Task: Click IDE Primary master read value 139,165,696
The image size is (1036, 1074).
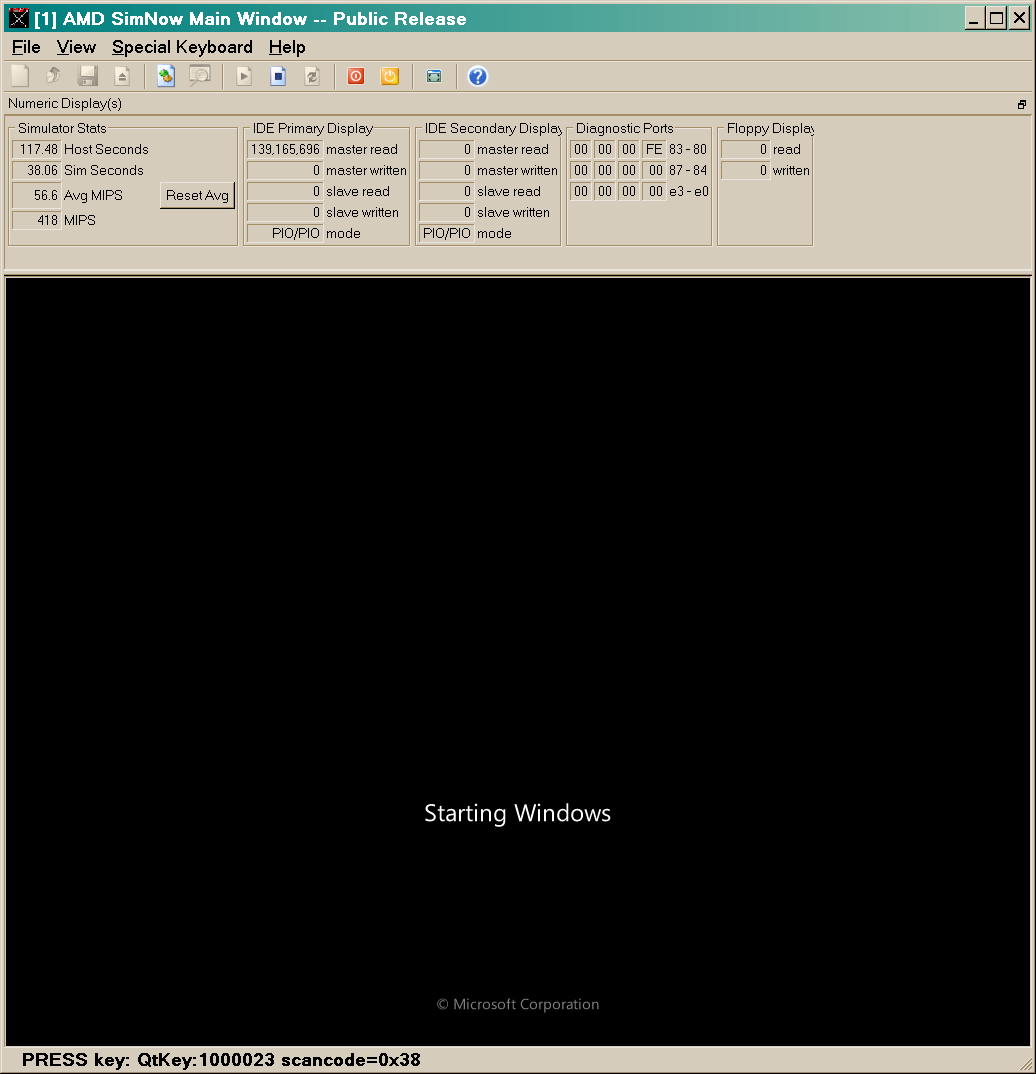Action: tap(285, 149)
